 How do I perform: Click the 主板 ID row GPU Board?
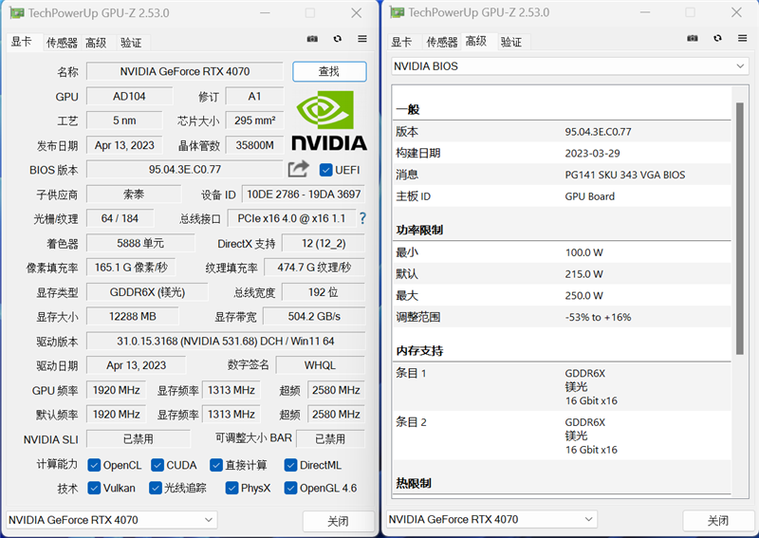(562, 196)
